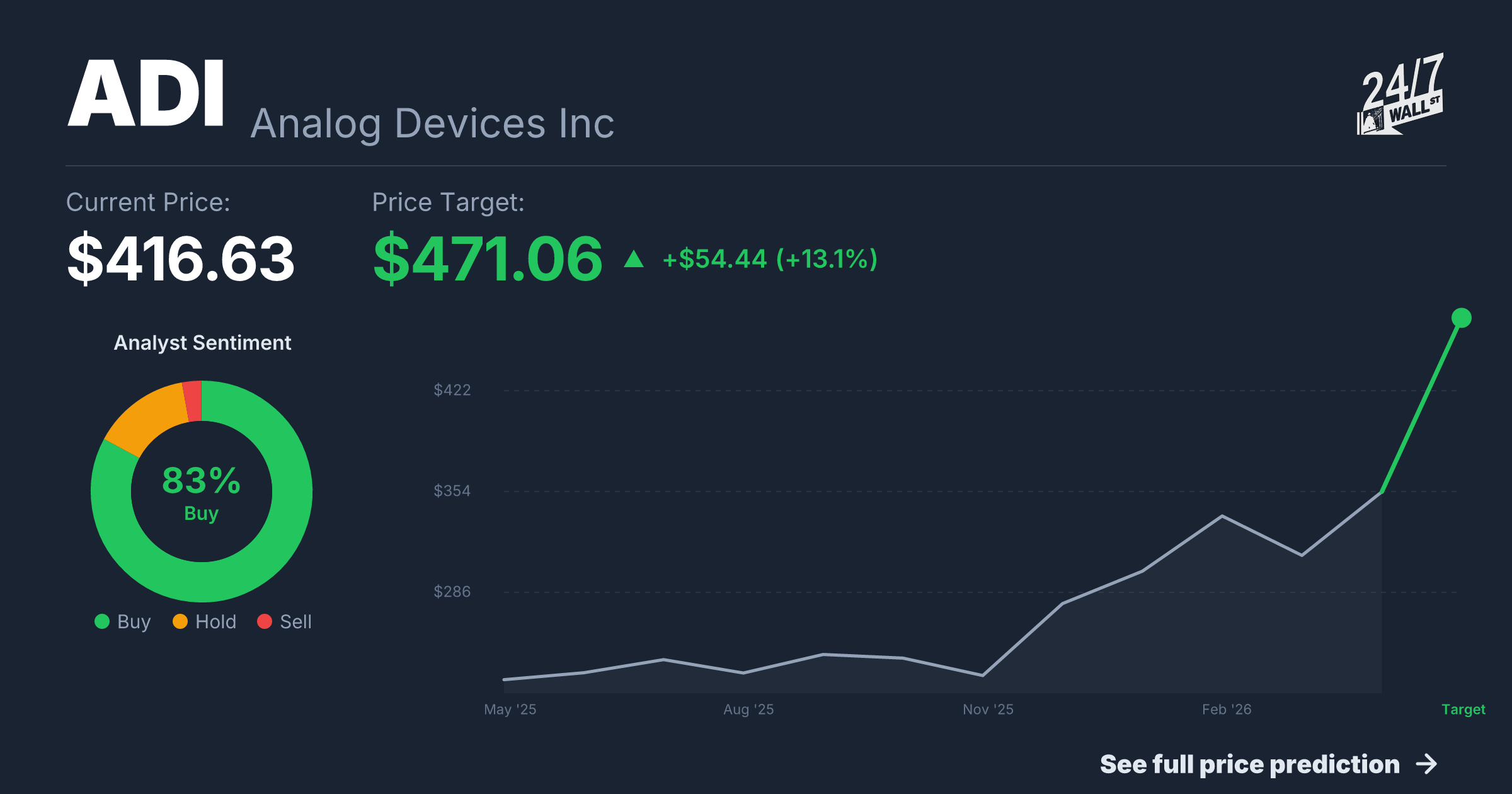
Task: Click the green Buy legend dot
Action: 102,621
